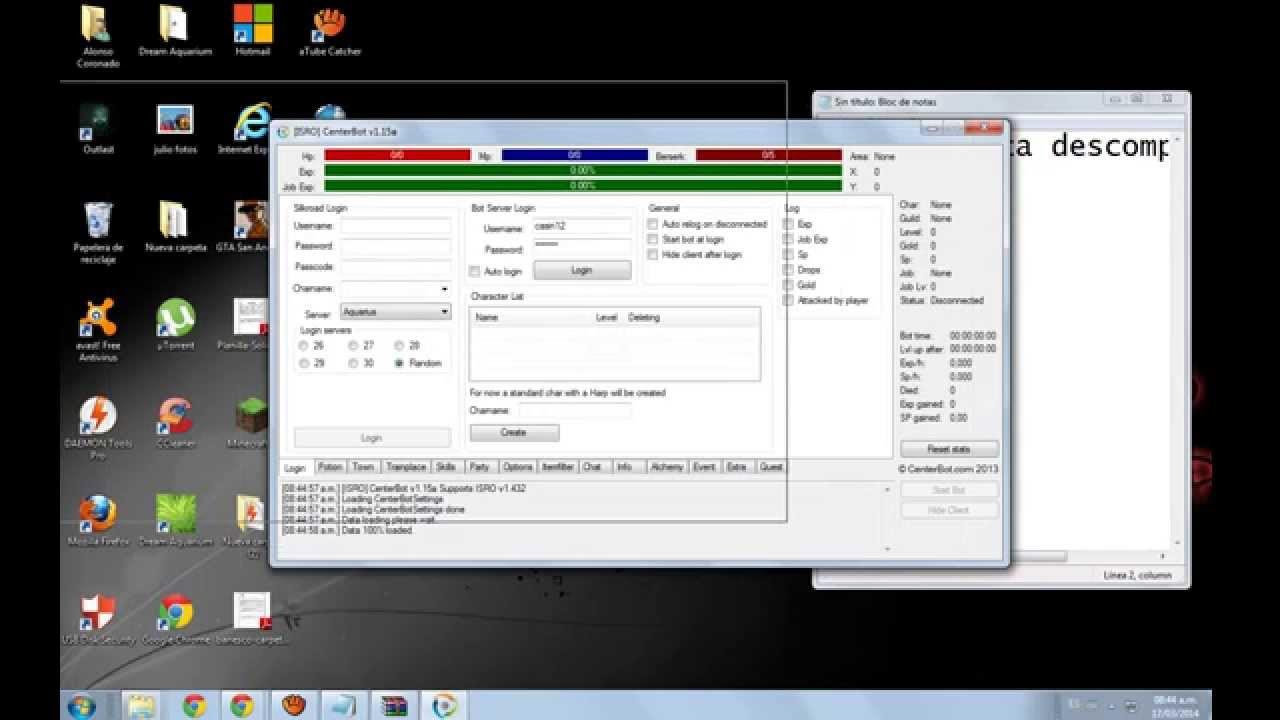Screen dimensions: 1280x720
Task: Click the blue Mp progress bar
Action: [574, 156]
